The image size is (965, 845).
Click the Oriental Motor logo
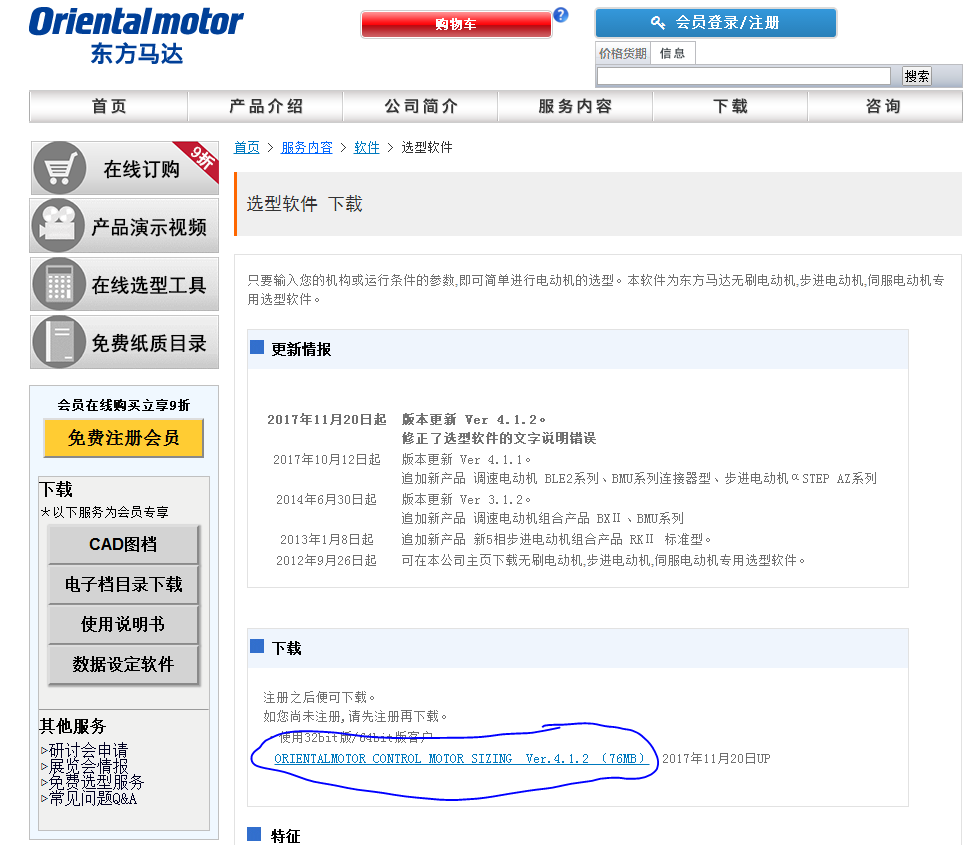[x=136, y=35]
